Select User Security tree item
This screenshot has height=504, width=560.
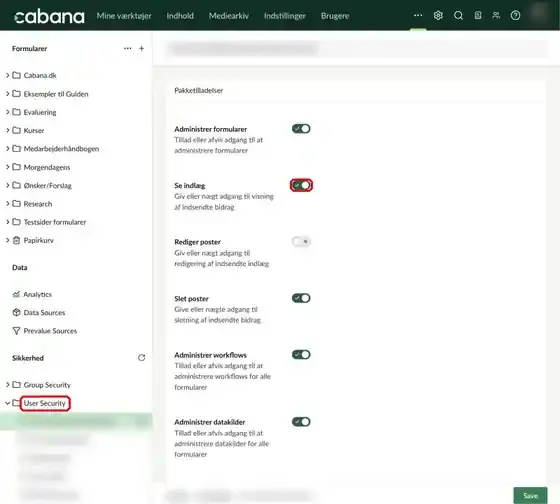(x=45, y=403)
